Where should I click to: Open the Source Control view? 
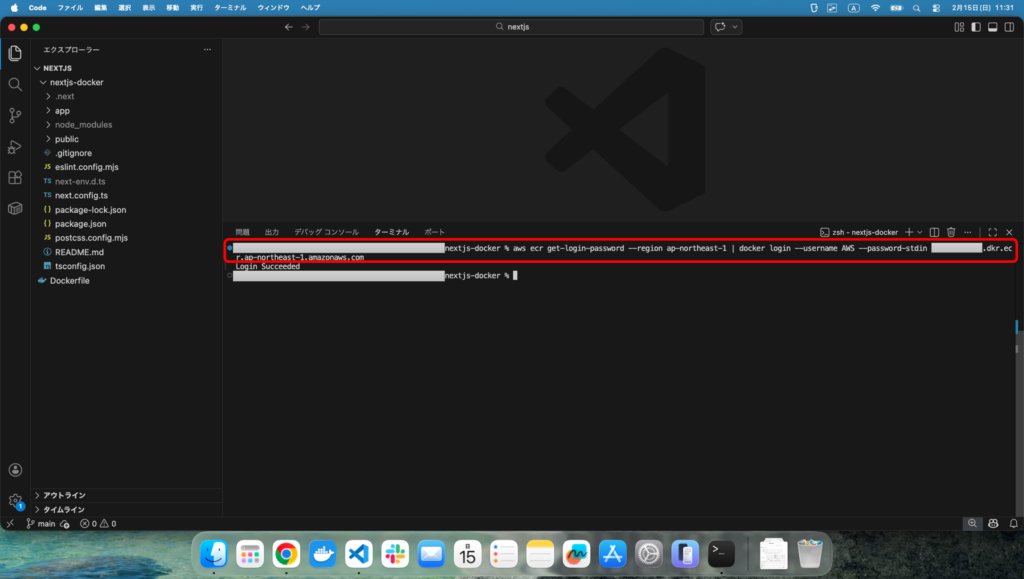(15, 116)
